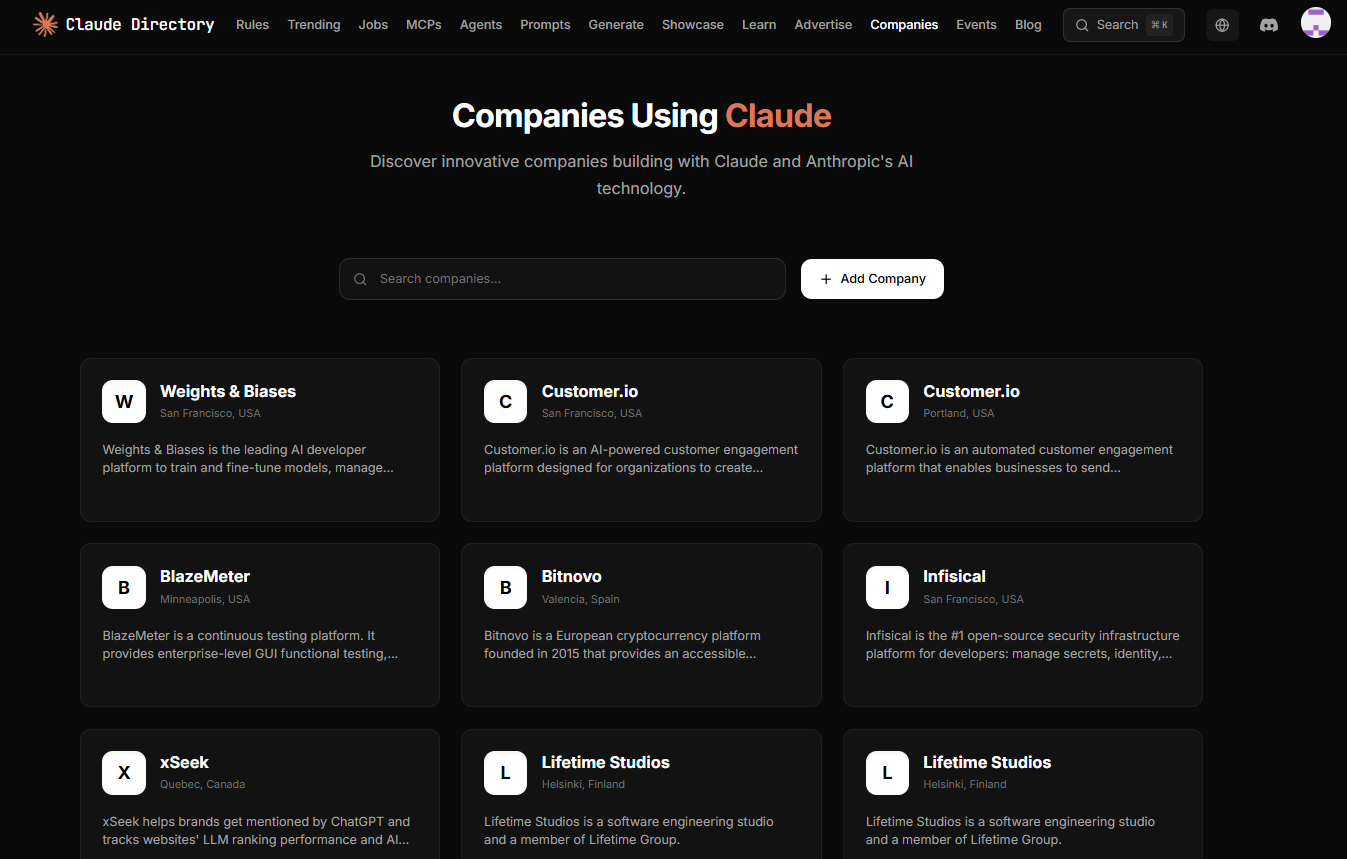Click 'Quebec, Canada' location text
Viewport: 1347px width, 859px height.
click(x=202, y=784)
